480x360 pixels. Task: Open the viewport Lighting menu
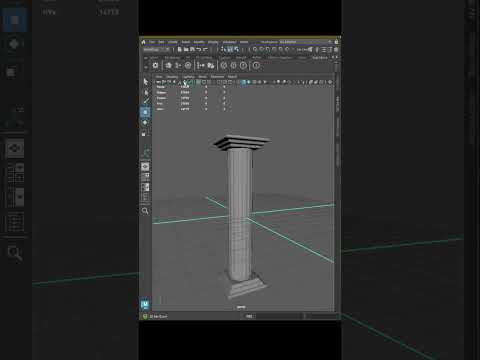(188, 77)
